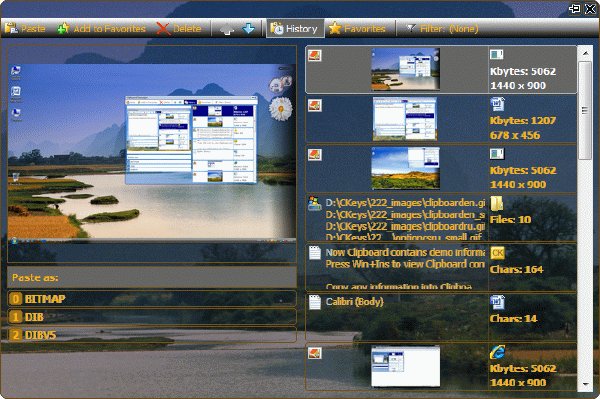600x399 pixels.
Task: Select the first history thumbnail, 5062 Kbytes
Action: (x=406, y=69)
